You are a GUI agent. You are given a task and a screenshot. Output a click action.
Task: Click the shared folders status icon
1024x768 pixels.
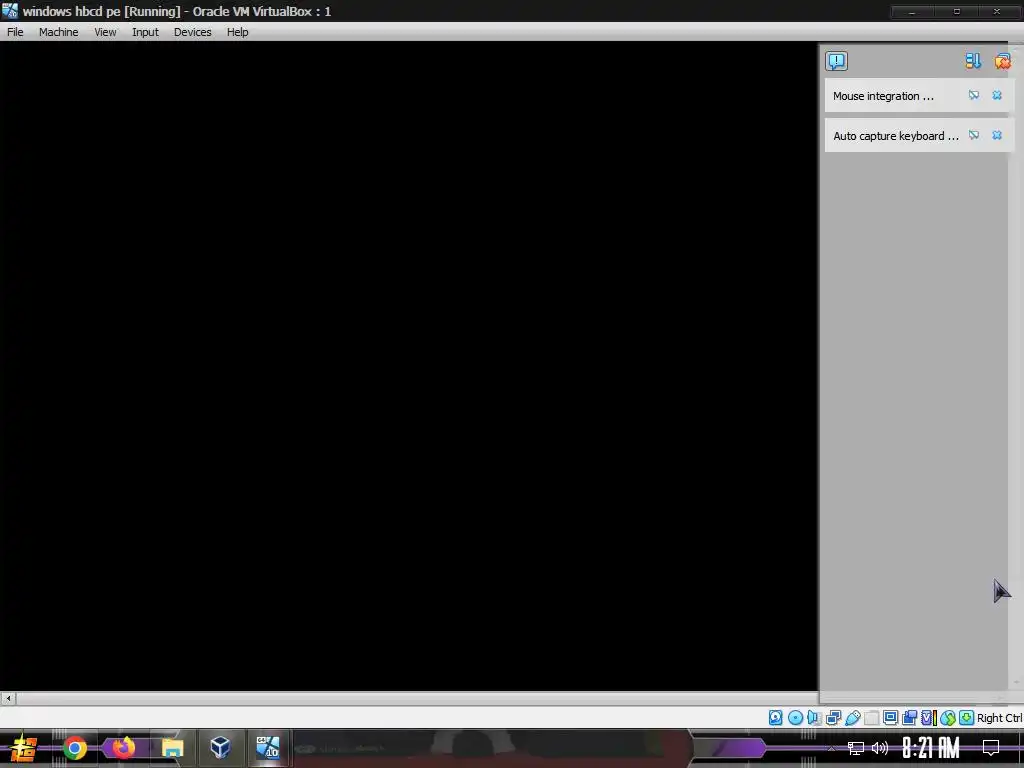pos(872,718)
